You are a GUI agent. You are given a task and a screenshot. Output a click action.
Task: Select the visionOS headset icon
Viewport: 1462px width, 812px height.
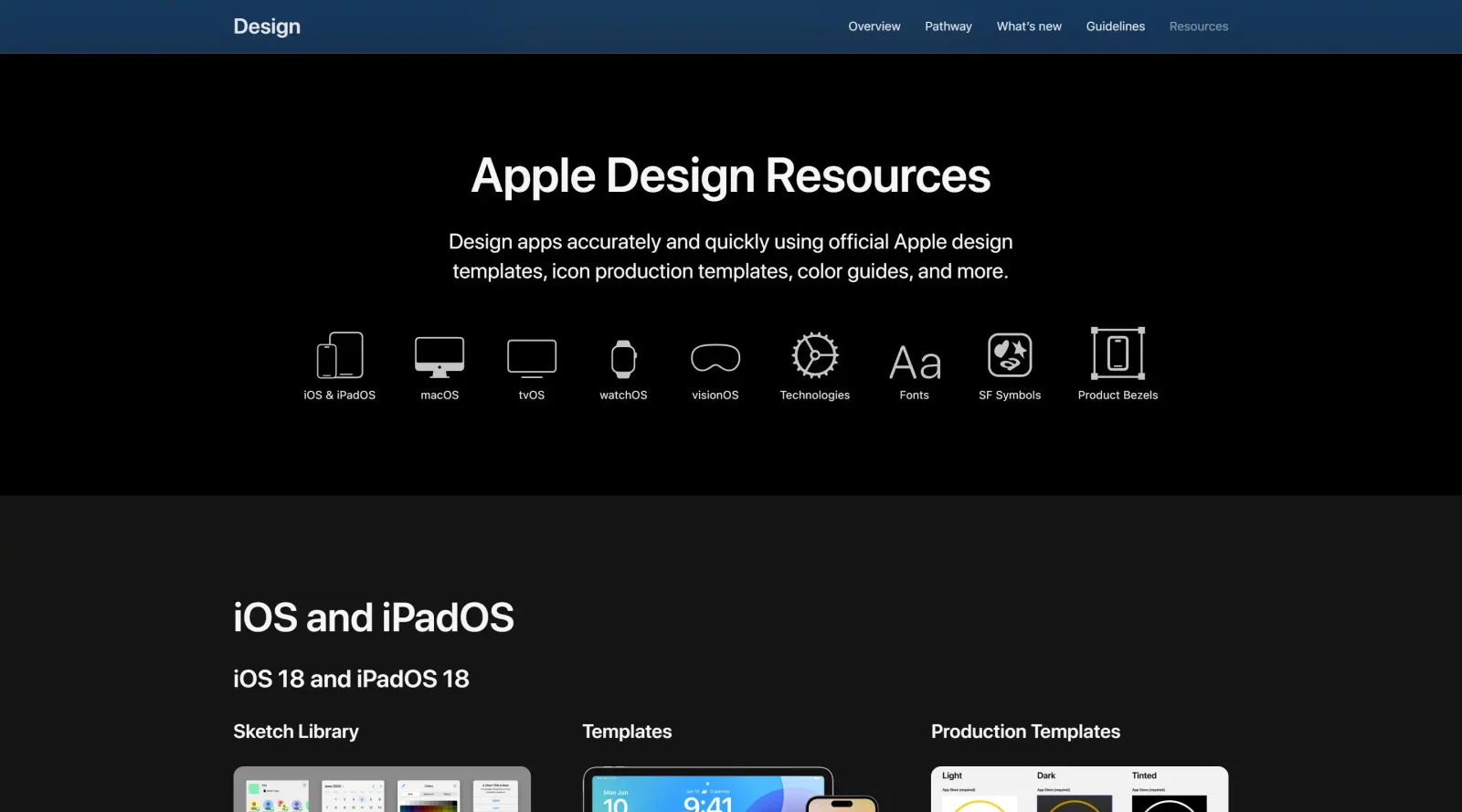click(715, 358)
